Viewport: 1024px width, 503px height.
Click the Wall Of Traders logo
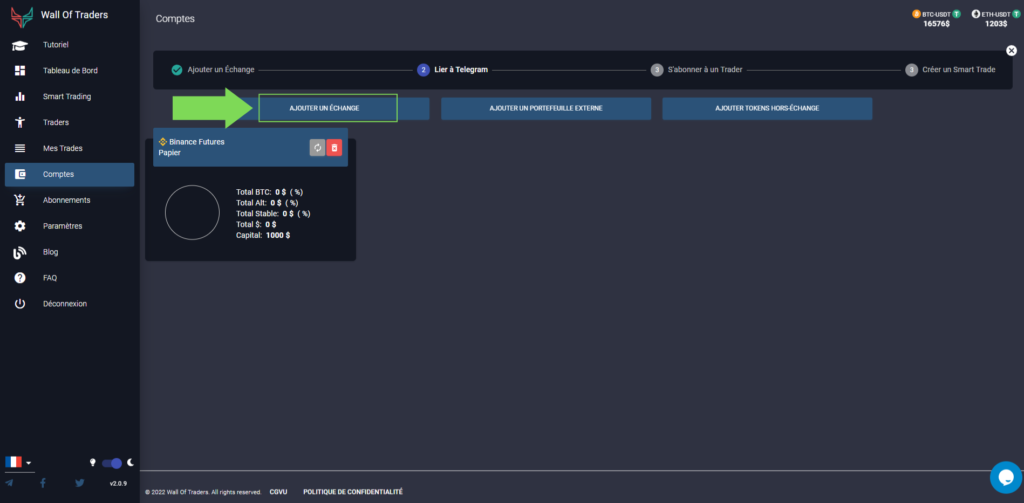[x=21, y=16]
